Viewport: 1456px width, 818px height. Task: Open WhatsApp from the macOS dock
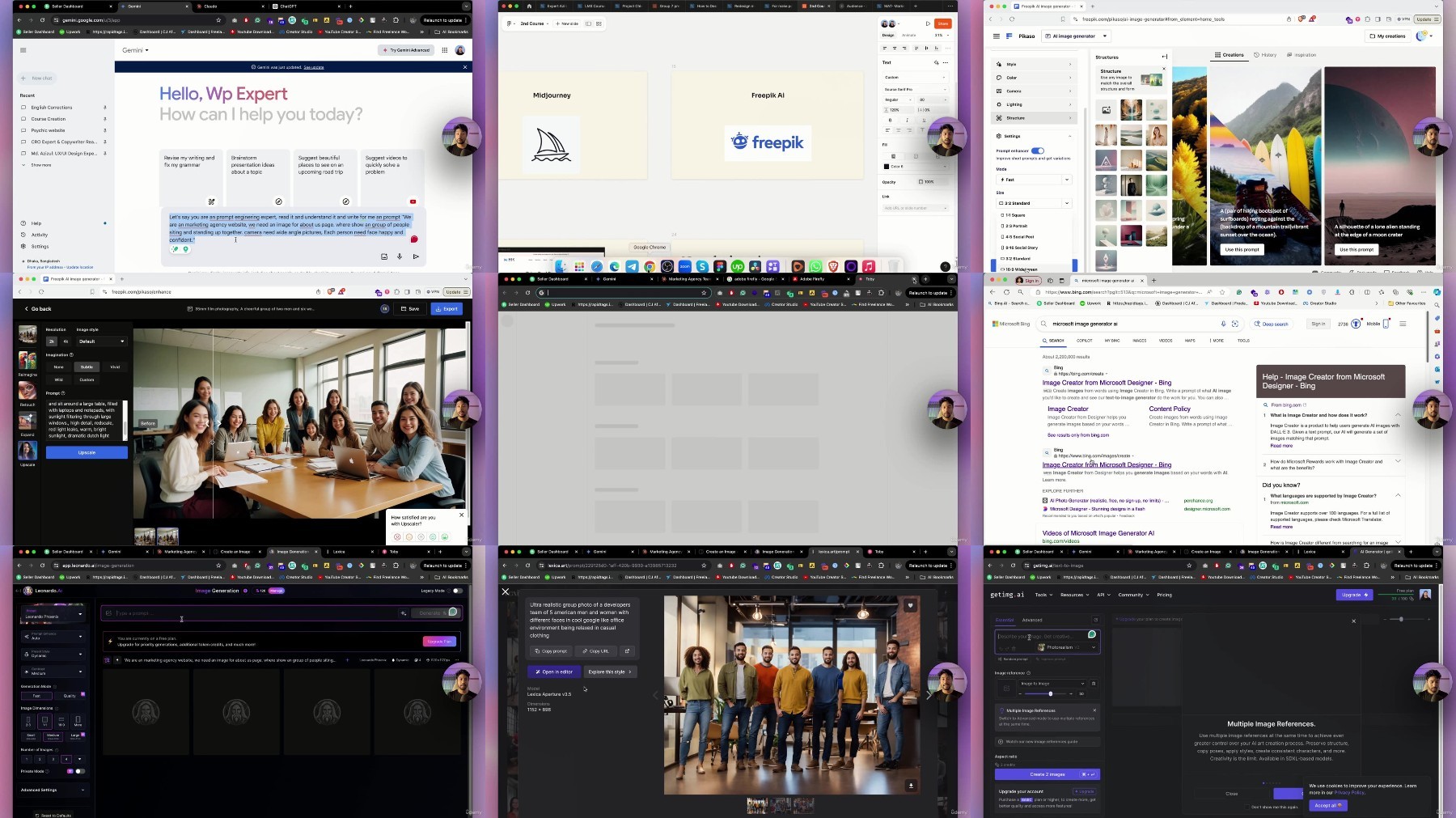coord(815,266)
